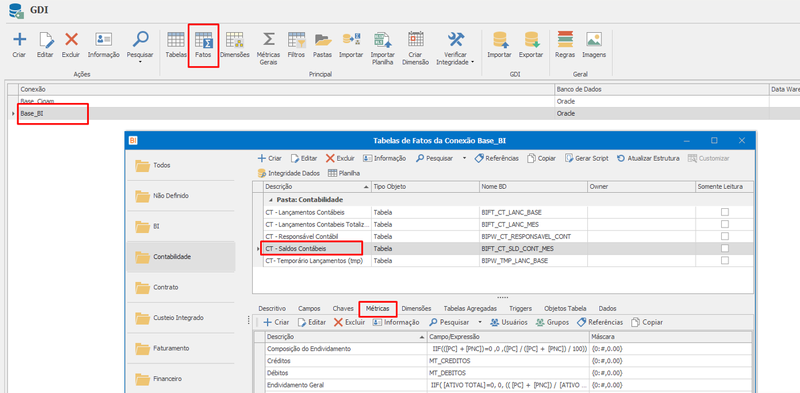Expand the Pesquisar dropdown arrow in ribbon

tap(140, 62)
